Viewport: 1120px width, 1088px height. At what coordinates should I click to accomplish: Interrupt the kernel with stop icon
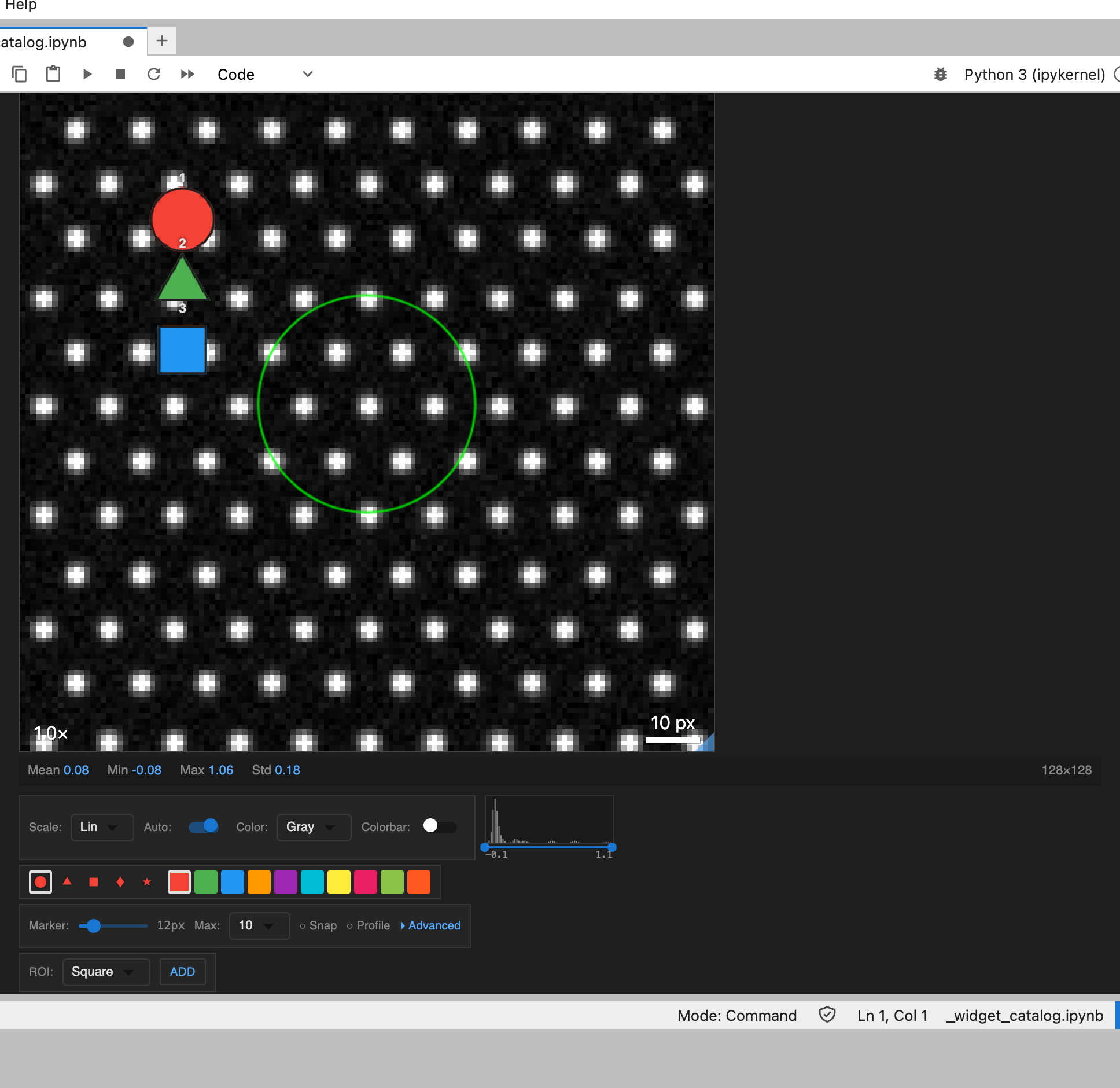point(120,74)
